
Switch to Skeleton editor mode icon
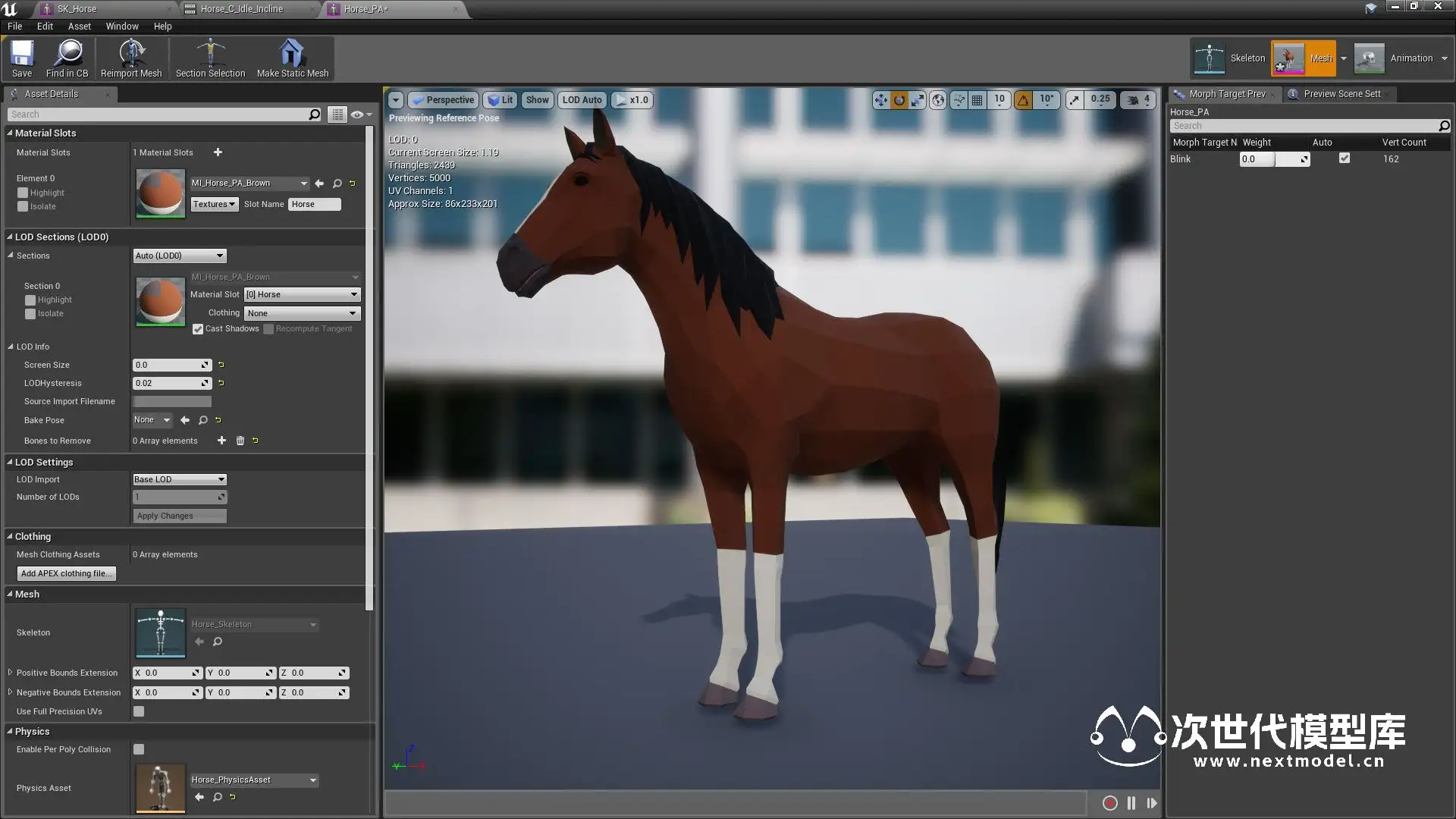[1210, 58]
